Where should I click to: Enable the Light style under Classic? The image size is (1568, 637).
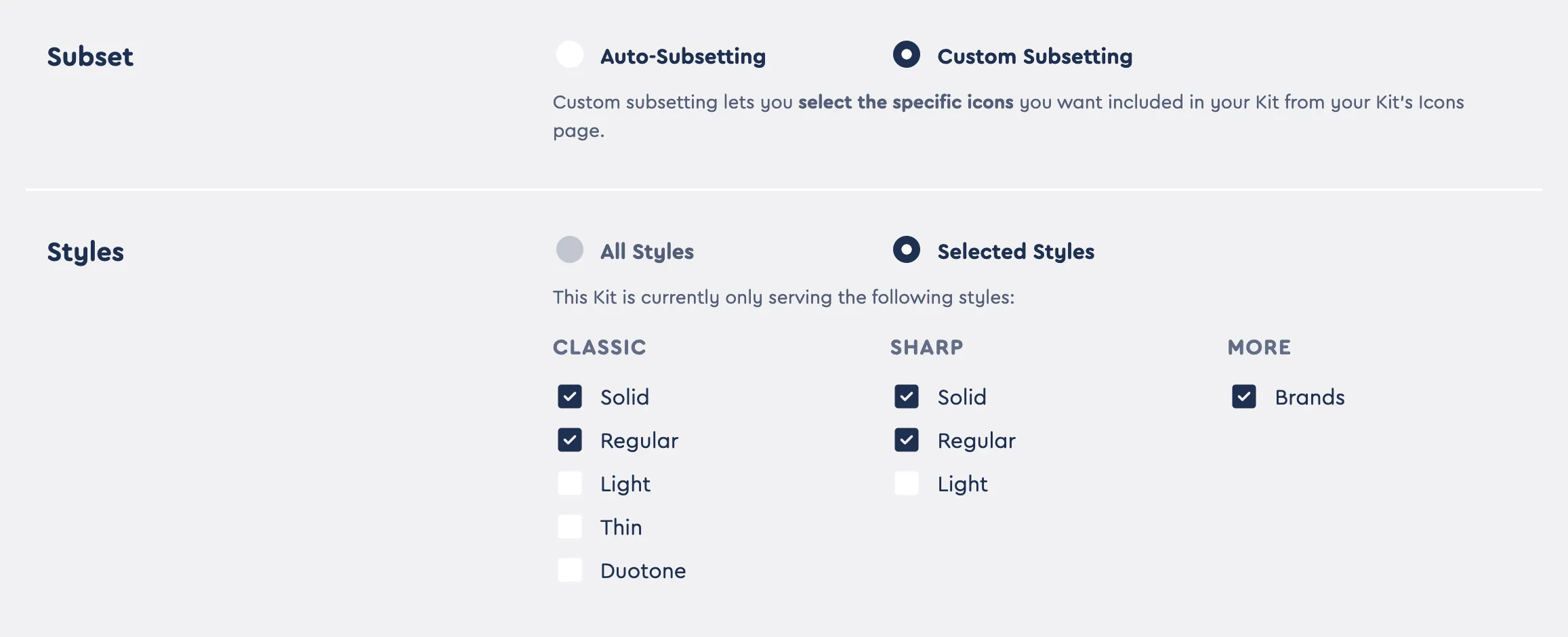pos(570,483)
